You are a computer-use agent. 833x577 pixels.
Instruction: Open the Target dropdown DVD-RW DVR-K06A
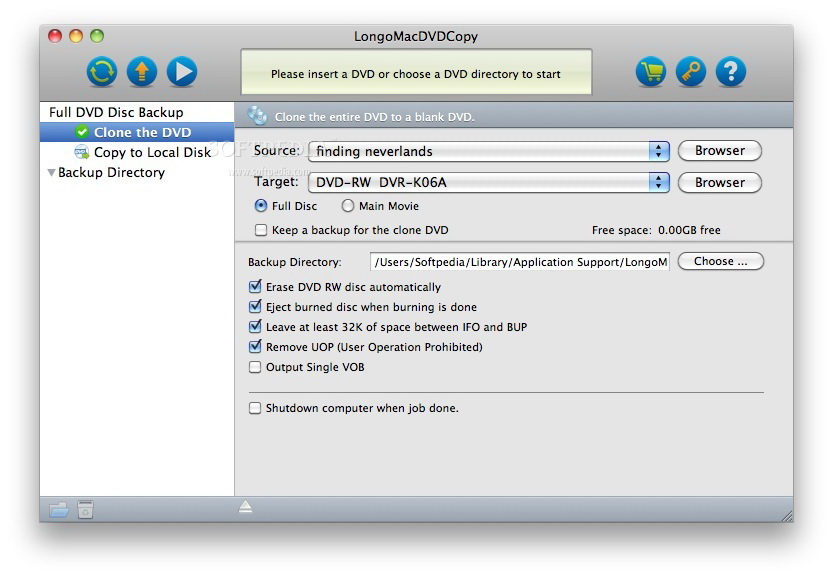(489, 183)
